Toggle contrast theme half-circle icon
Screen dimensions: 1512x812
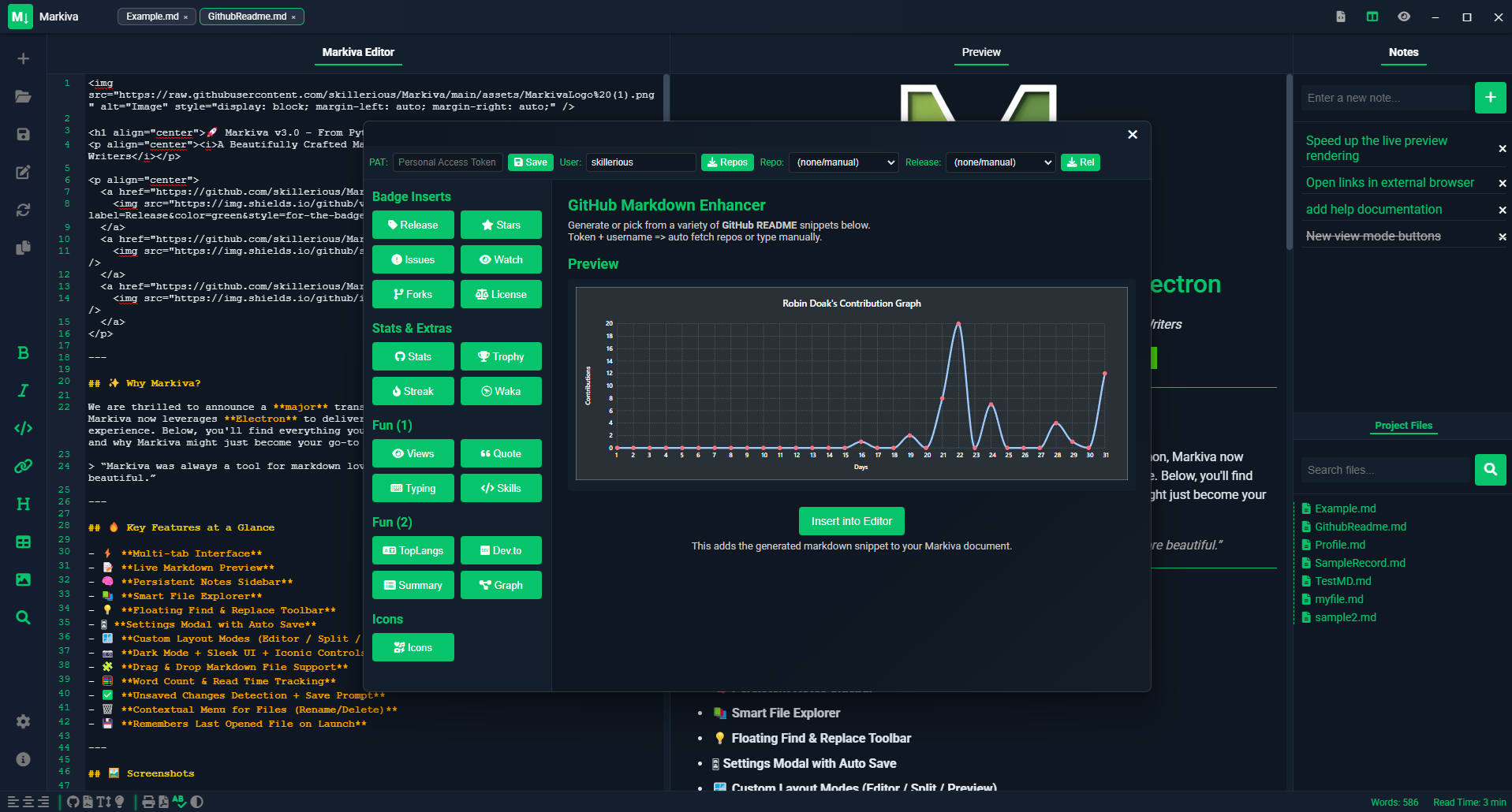tap(197, 802)
